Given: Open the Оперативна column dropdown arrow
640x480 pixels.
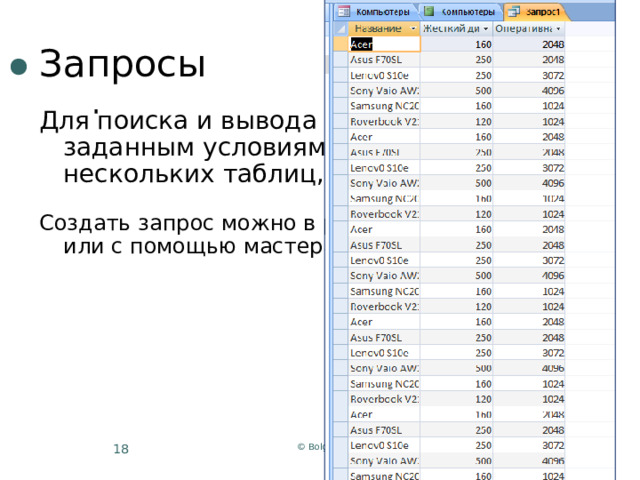Looking at the screenshot, I should [558, 29].
